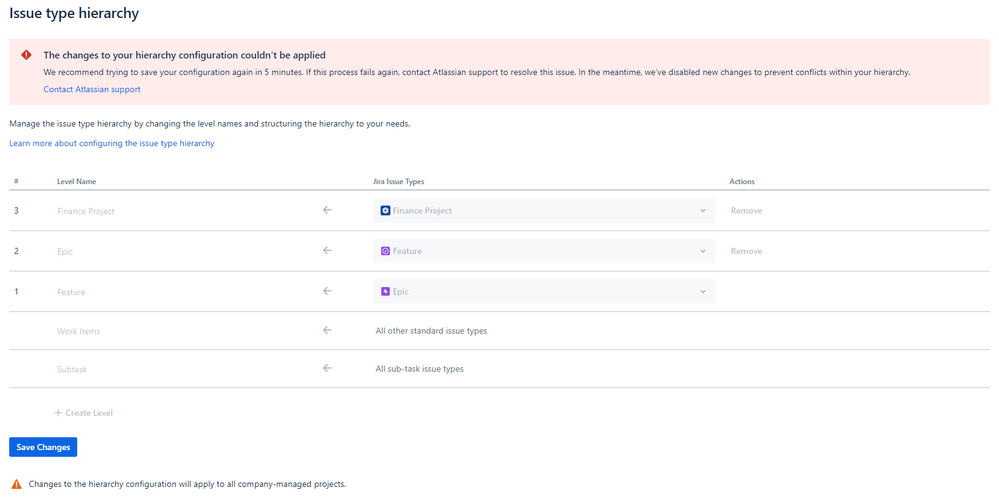This screenshot has height=500, width=999.
Task: Open Learn more about configuring the issue type hierarchy
Action: click(111, 143)
